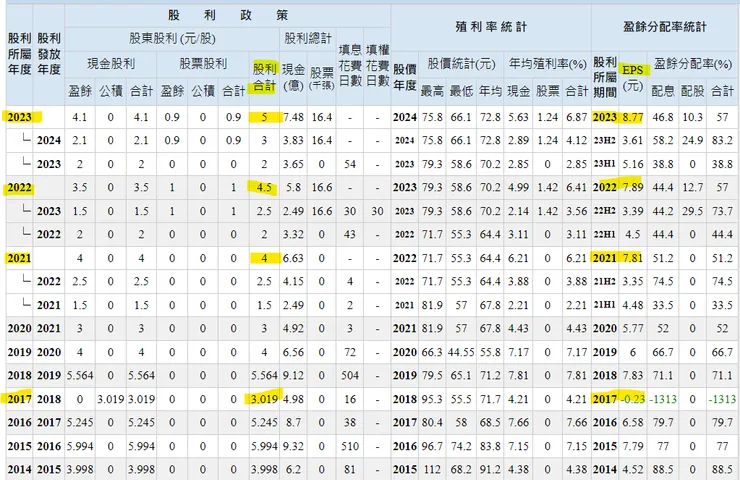The image size is (740, 480).
Task: Click the 股東股利(元/股) header
Action: pyautogui.click(x=172, y=38)
